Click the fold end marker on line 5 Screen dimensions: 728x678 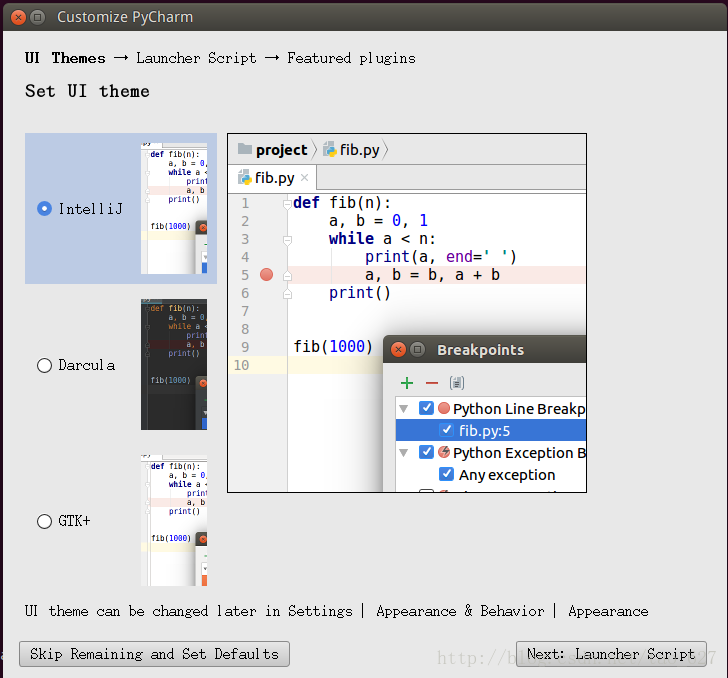287,275
